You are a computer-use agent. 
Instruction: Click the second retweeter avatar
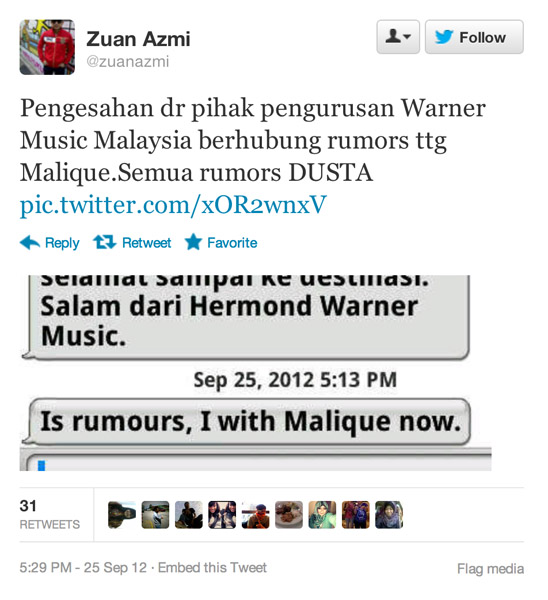pyautogui.click(x=155, y=515)
